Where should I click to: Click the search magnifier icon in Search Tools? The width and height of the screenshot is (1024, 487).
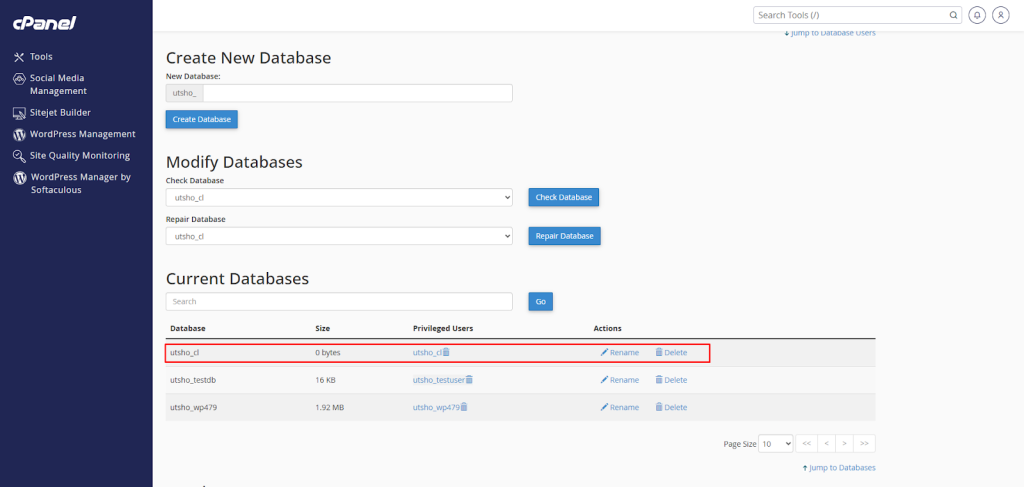pyautogui.click(x=953, y=15)
